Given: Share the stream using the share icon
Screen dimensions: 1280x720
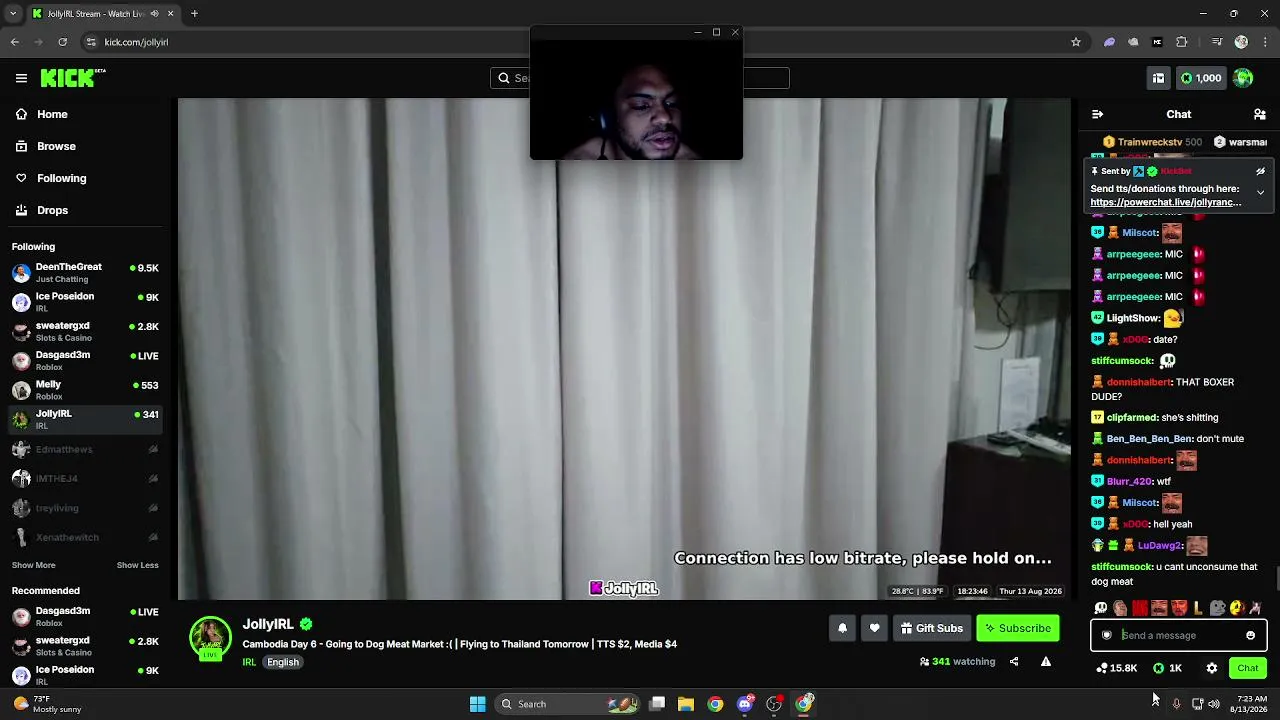Looking at the screenshot, I should pos(1013,661).
